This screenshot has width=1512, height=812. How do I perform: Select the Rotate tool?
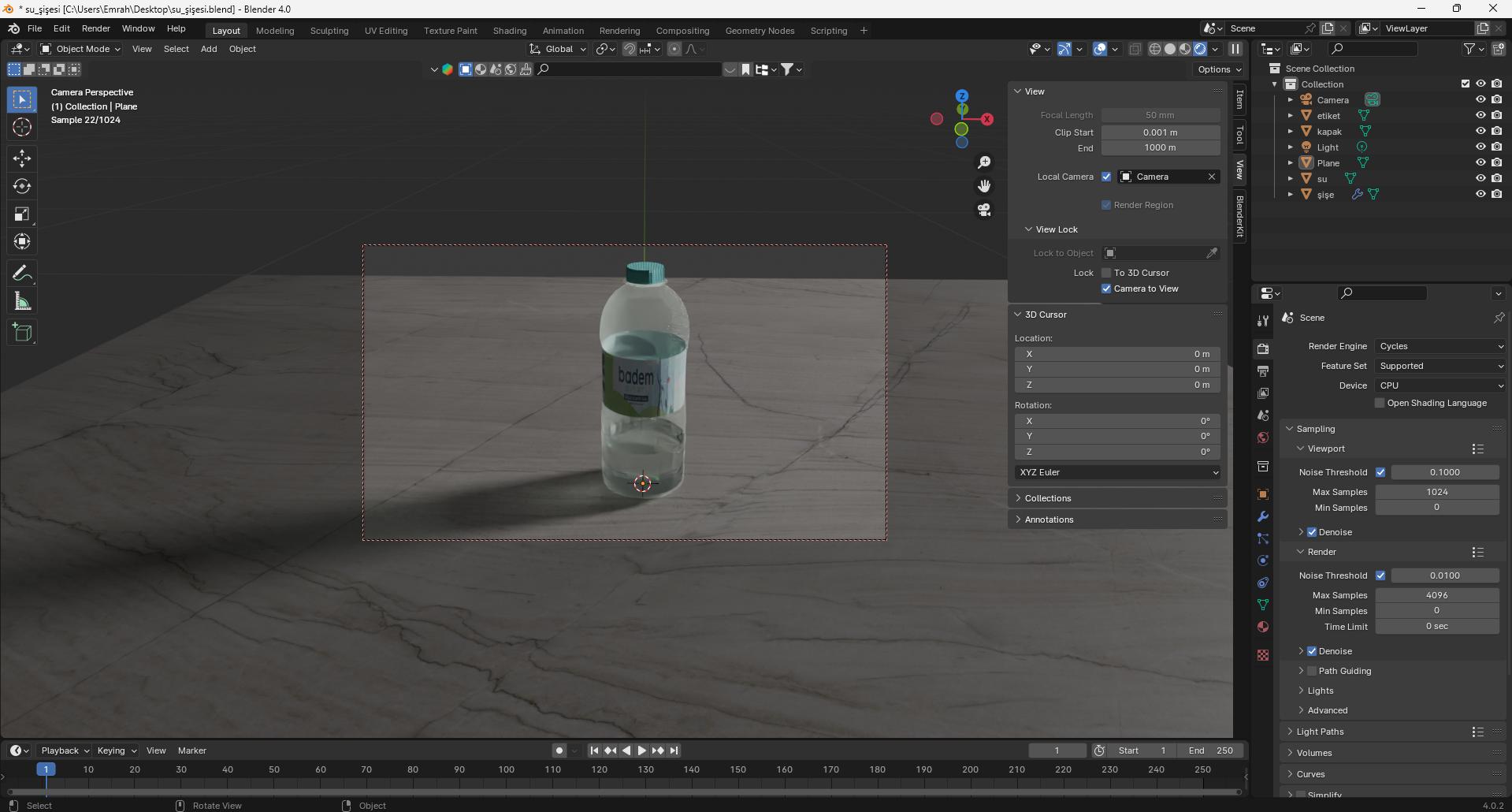pos(22,186)
